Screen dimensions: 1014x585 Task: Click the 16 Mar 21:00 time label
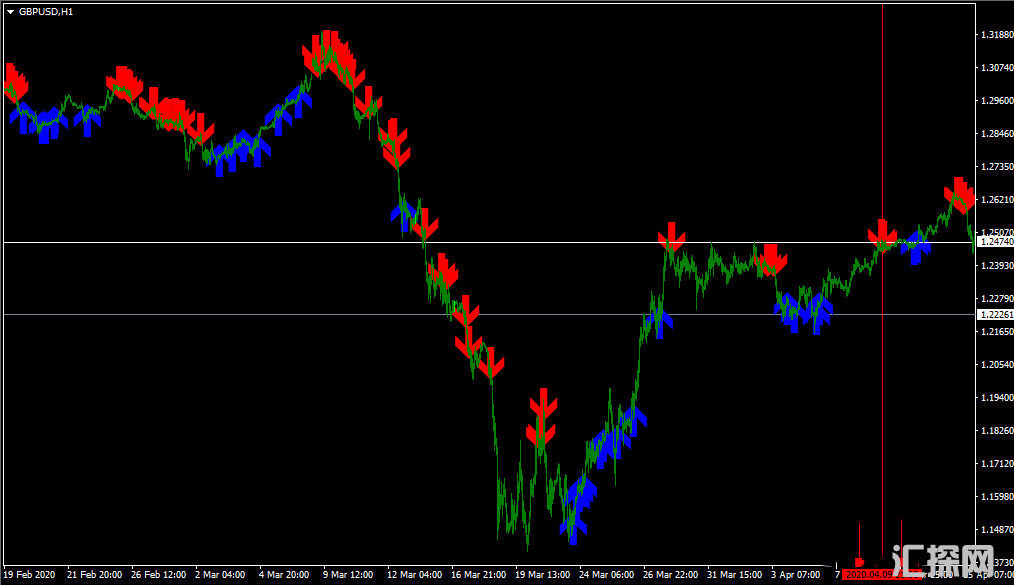pyautogui.click(x=479, y=574)
